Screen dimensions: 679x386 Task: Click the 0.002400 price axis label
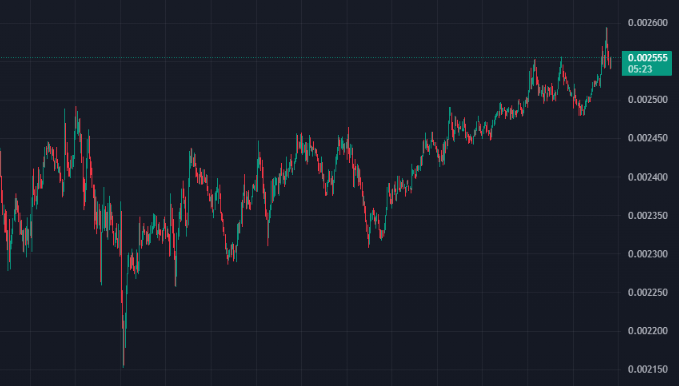[647, 177]
